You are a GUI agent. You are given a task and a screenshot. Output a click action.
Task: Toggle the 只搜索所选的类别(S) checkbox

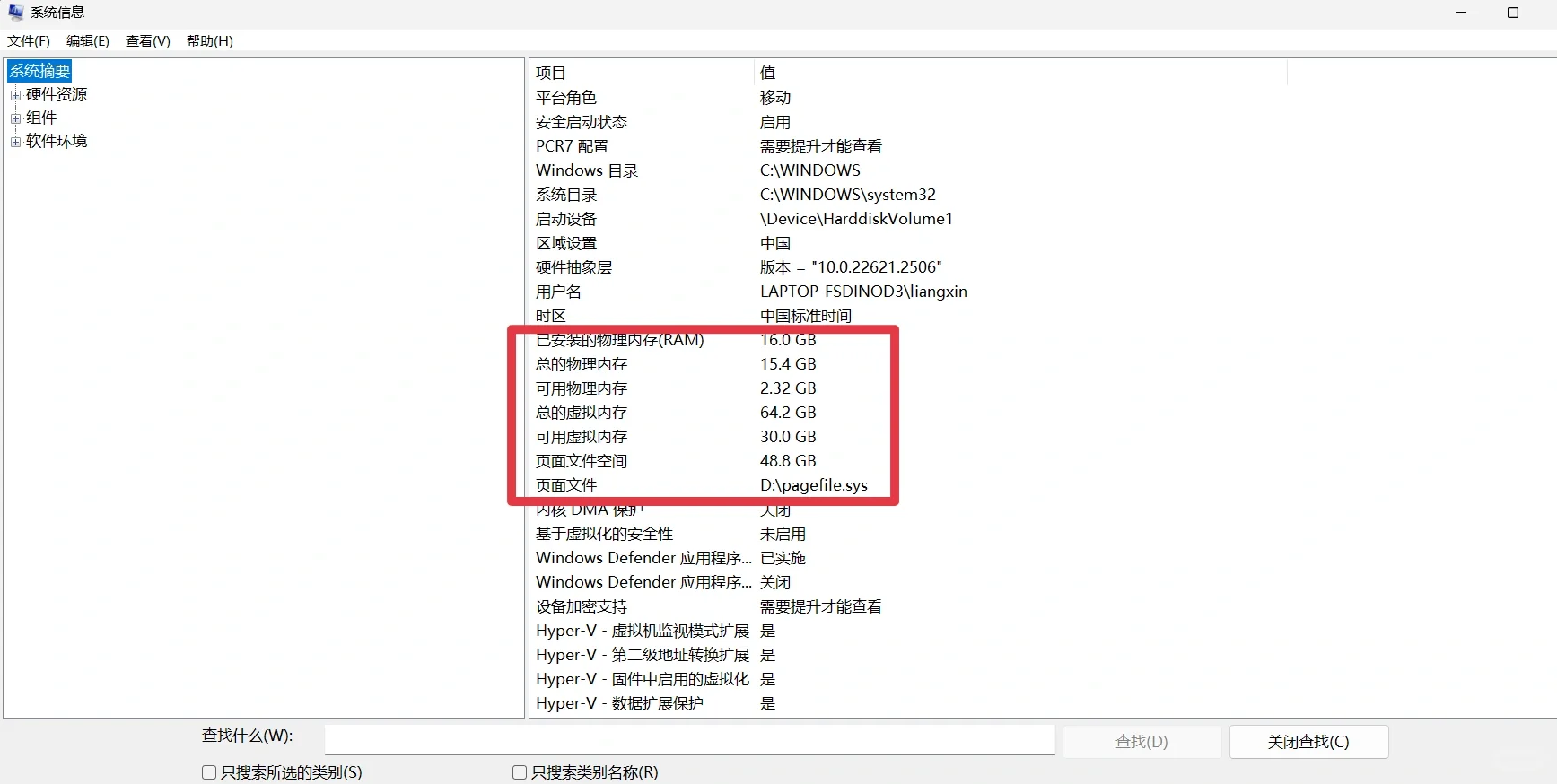209,772
